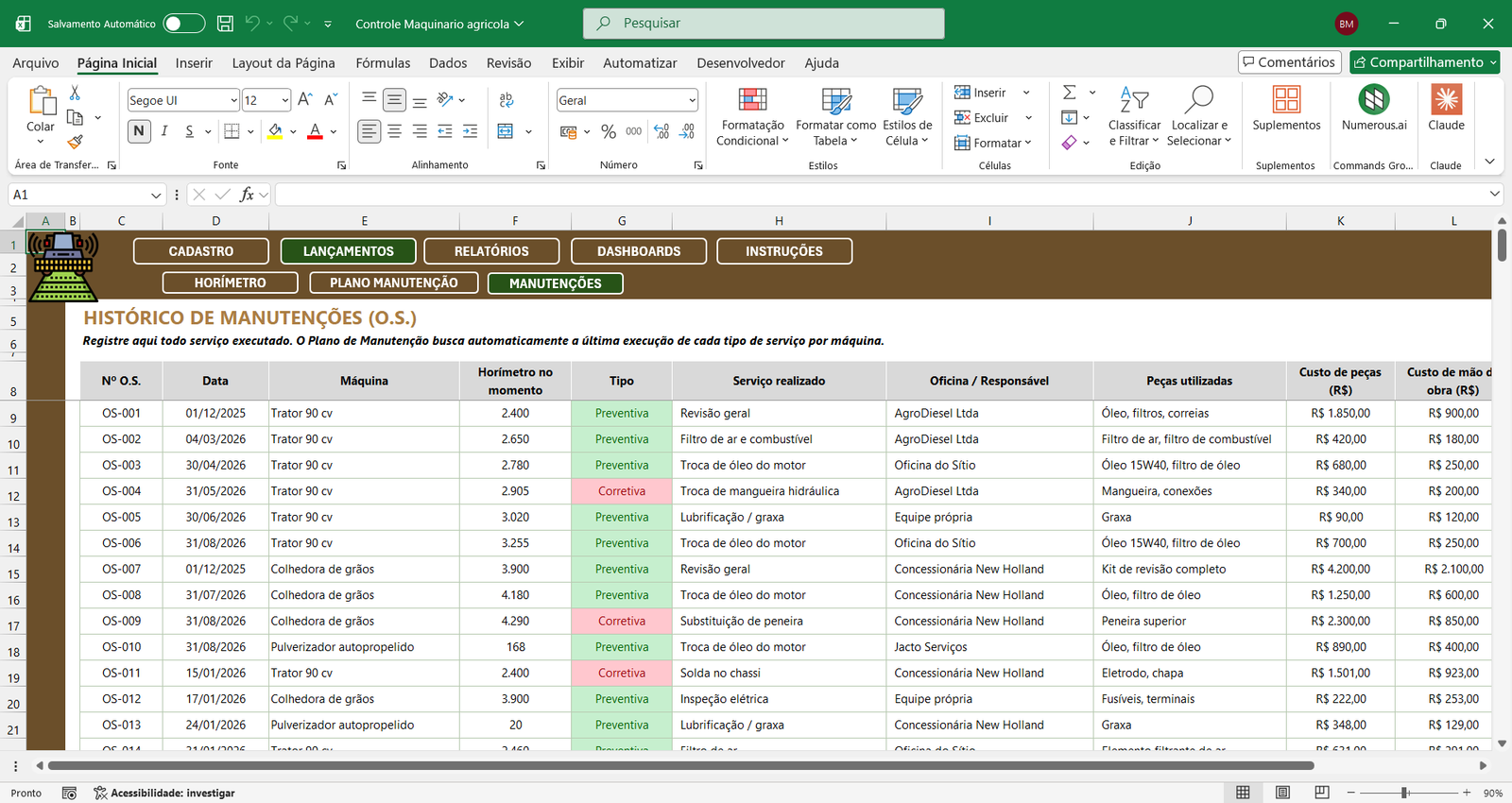Open the Comentários pane
Screen dimensions: 1512x803
[1290, 62]
